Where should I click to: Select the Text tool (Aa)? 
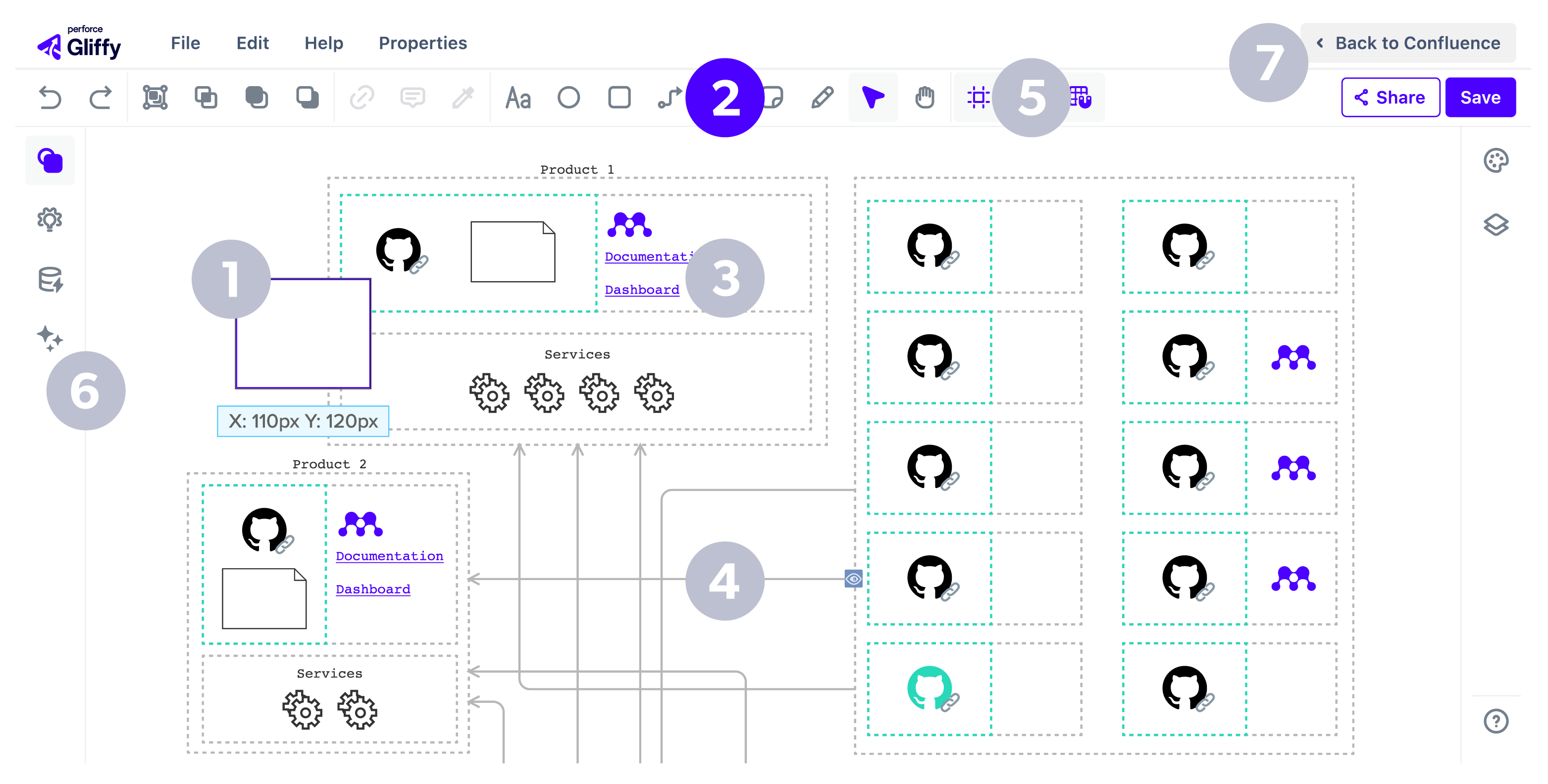[518, 98]
